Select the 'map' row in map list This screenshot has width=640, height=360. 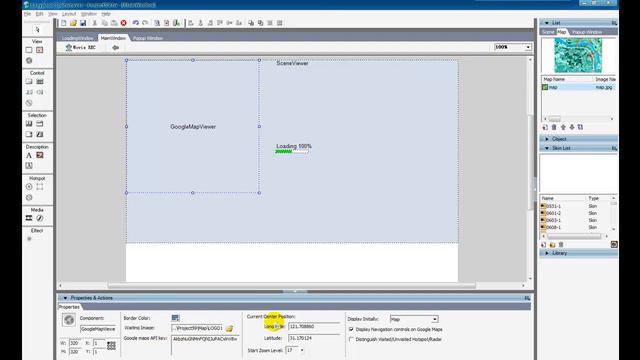579,87
